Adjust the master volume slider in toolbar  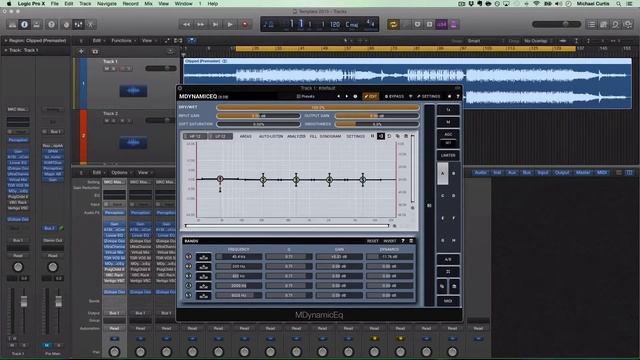[x=556, y=24]
